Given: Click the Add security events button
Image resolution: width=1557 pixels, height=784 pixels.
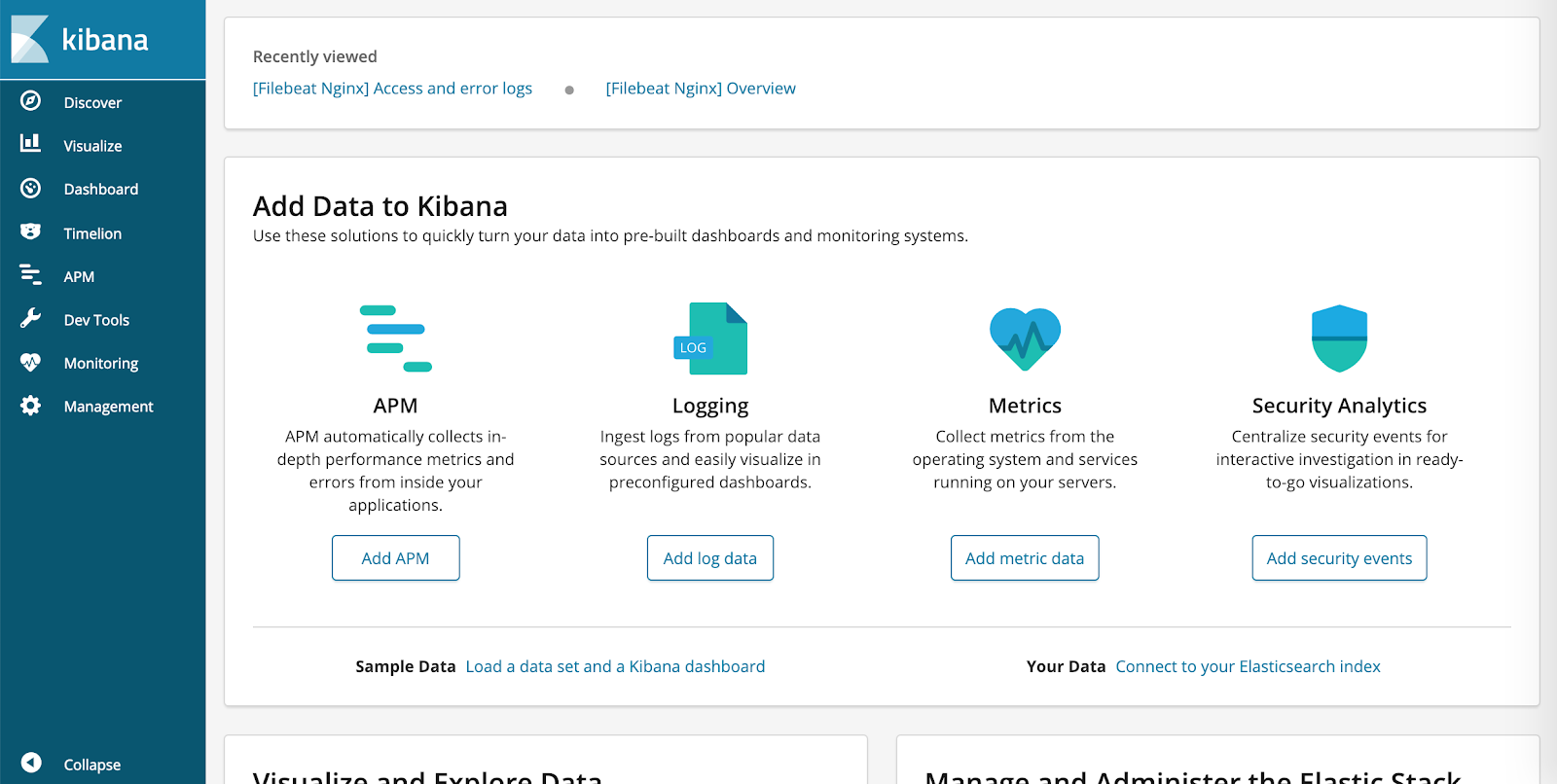Looking at the screenshot, I should [1340, 558].
